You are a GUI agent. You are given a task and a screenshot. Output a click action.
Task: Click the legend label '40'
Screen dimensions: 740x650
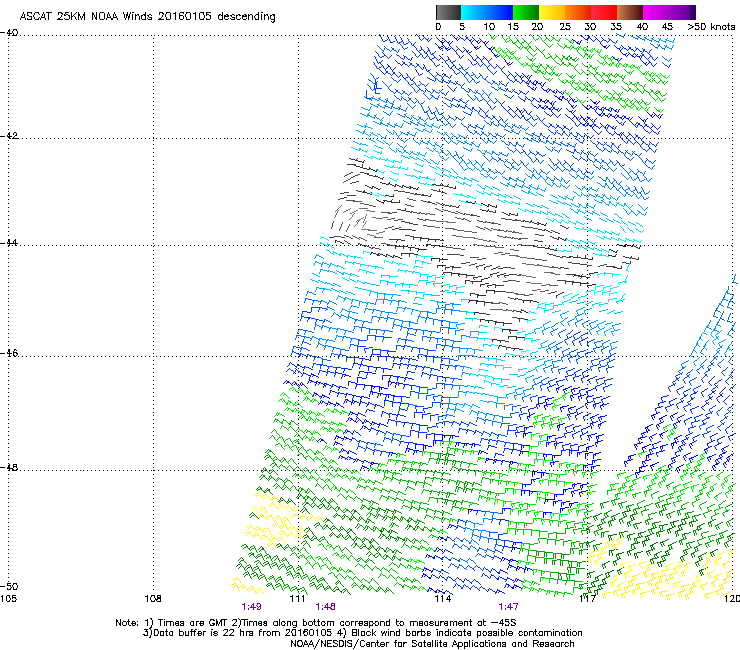coord(642,27)
